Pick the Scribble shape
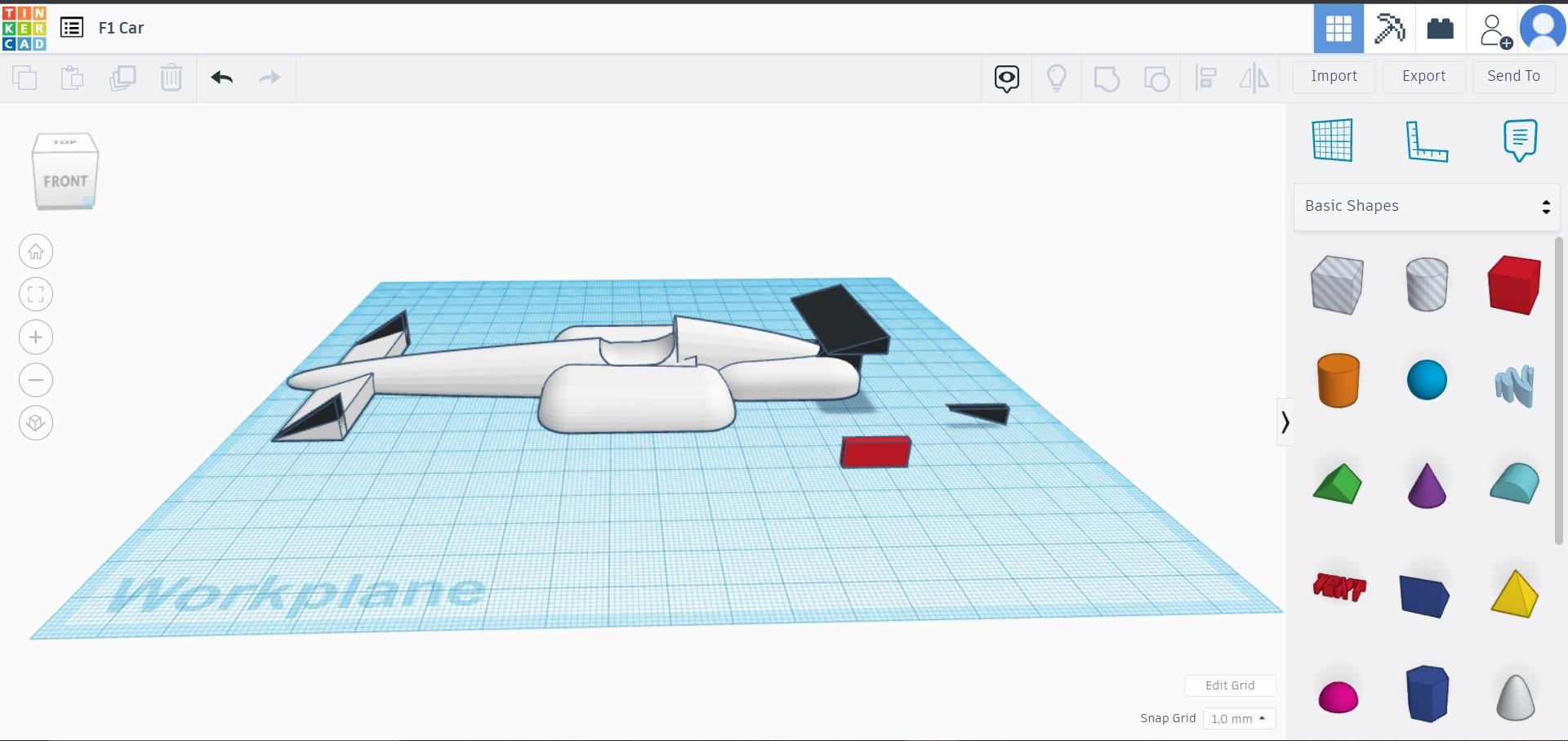This screenshot has width=1568, height=741. click(x=1515, y=384)
